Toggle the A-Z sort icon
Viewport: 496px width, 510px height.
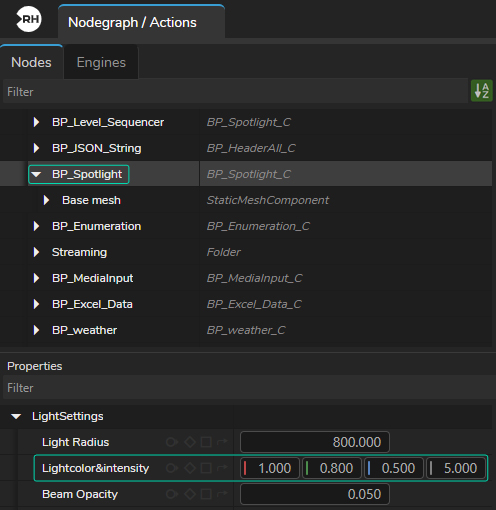point(482,91)
